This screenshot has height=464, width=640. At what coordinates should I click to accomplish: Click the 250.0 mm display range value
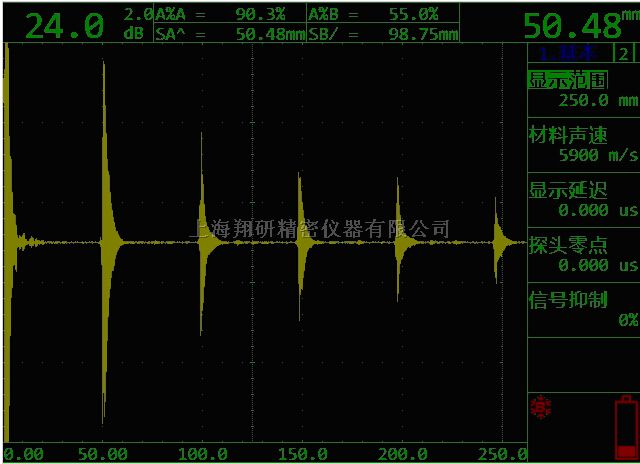tap(598, 100)
